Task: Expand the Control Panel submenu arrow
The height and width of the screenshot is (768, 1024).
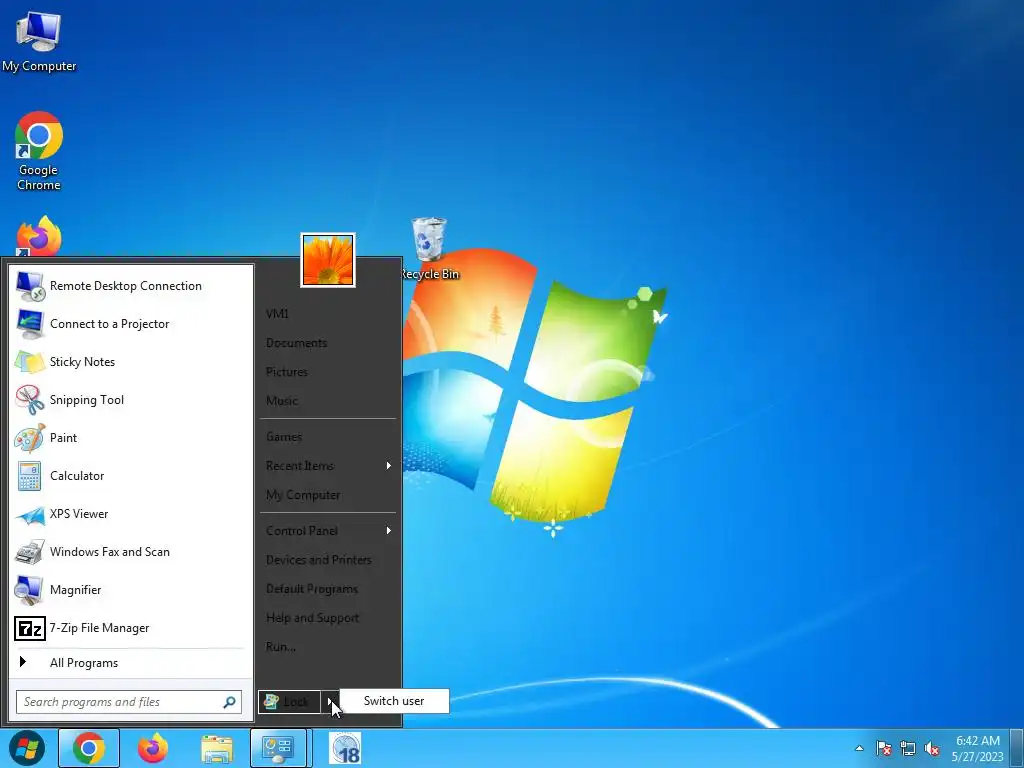Action: (389, 531)
